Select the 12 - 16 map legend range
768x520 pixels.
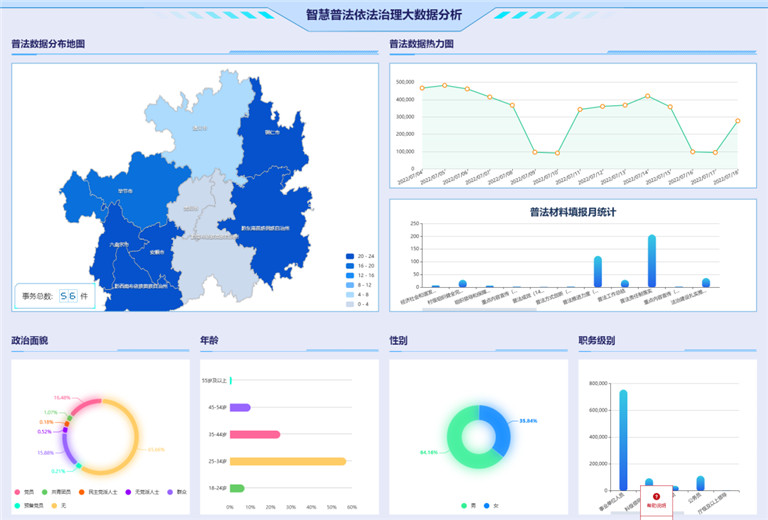click(x=360, y=275)
